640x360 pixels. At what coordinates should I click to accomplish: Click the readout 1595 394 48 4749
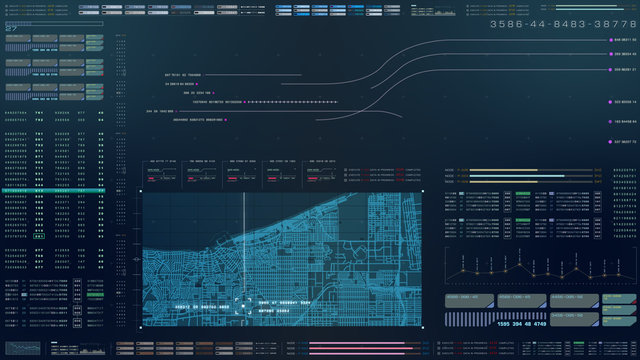[x=521, y=324]
